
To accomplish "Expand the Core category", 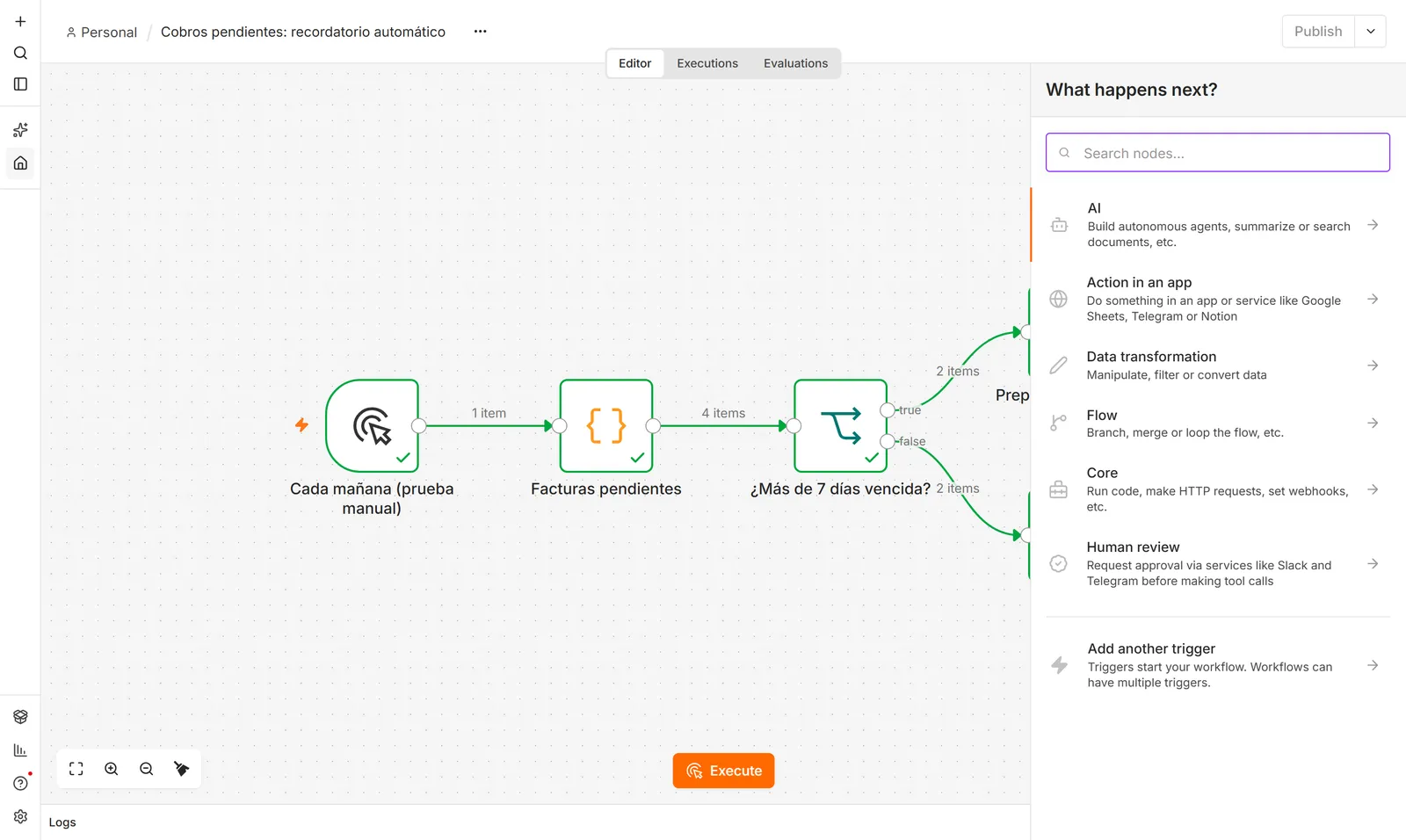I will click(x=1217, y=489).
